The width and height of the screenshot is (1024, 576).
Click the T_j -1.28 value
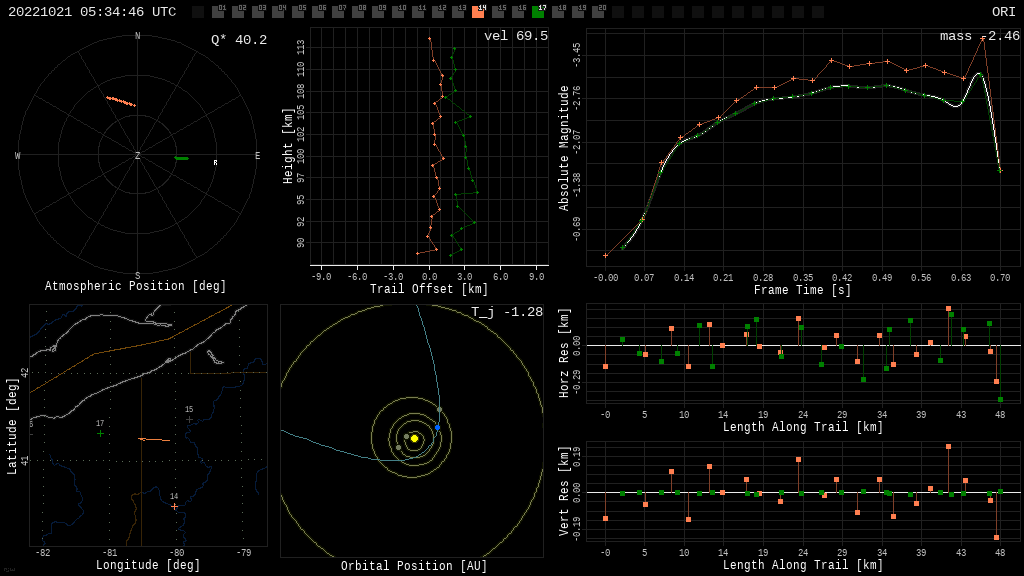507,312
